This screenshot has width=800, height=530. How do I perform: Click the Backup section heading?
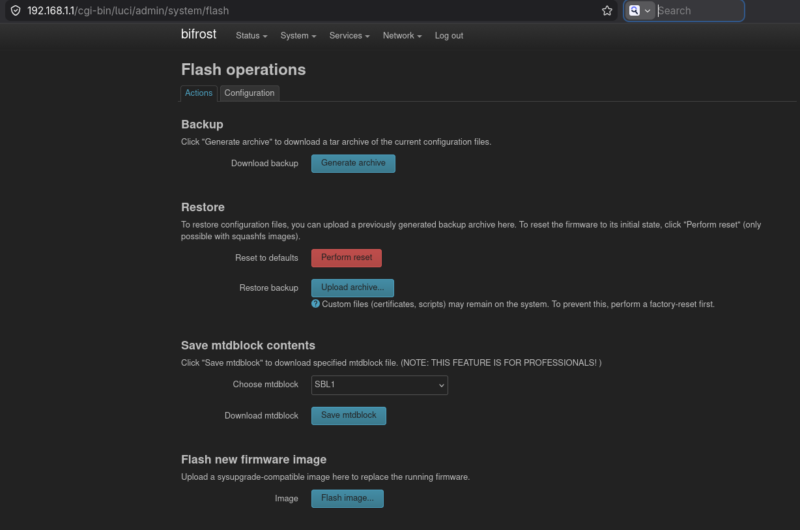(x=202, y=124)
